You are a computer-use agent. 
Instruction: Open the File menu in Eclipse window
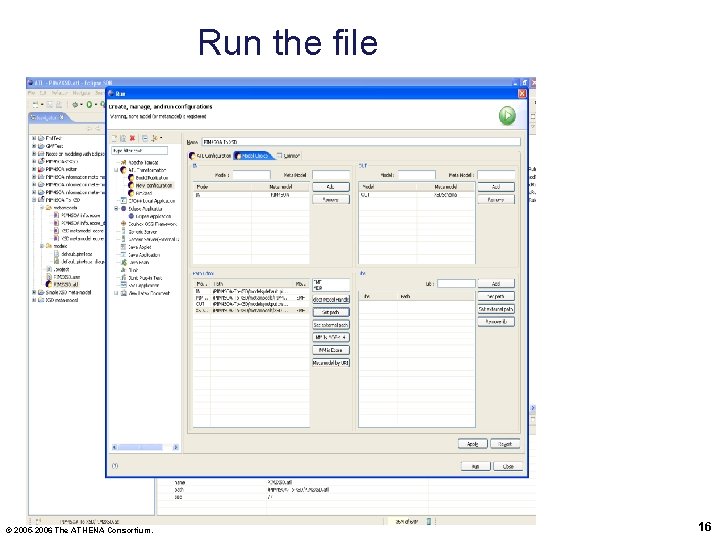tap(31, 93)
